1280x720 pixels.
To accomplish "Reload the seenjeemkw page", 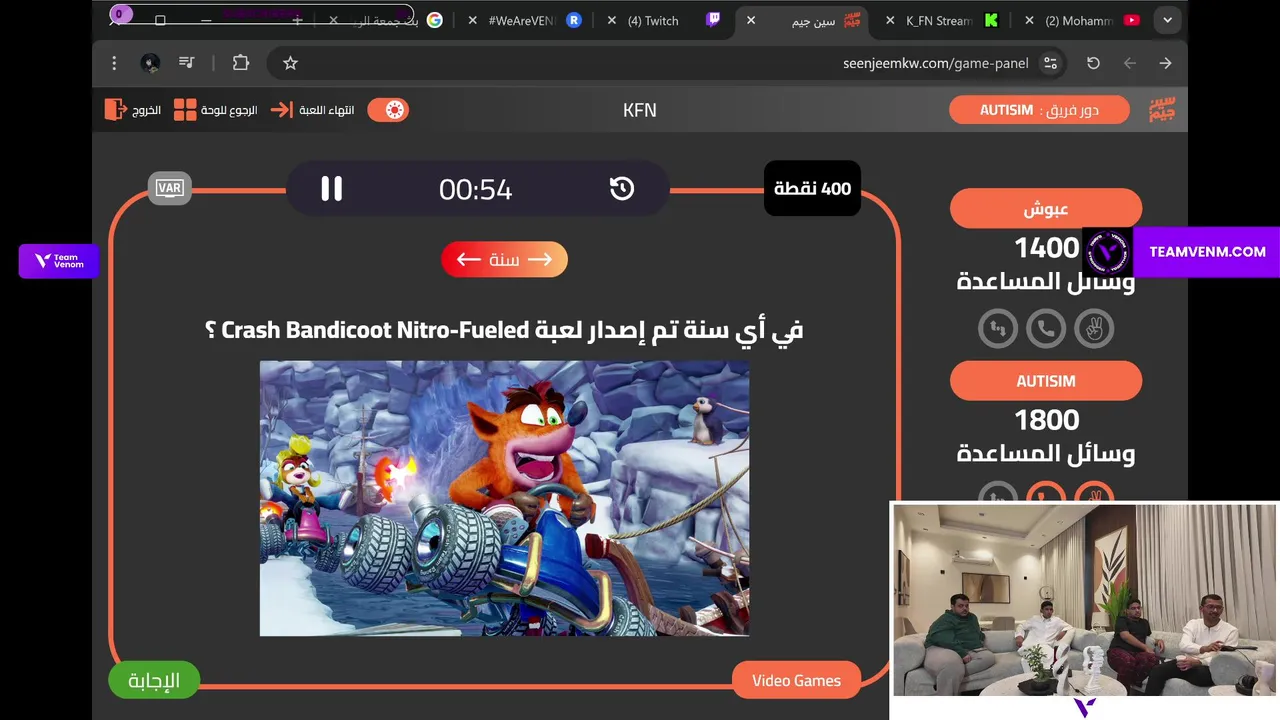I will [1093, 63].
